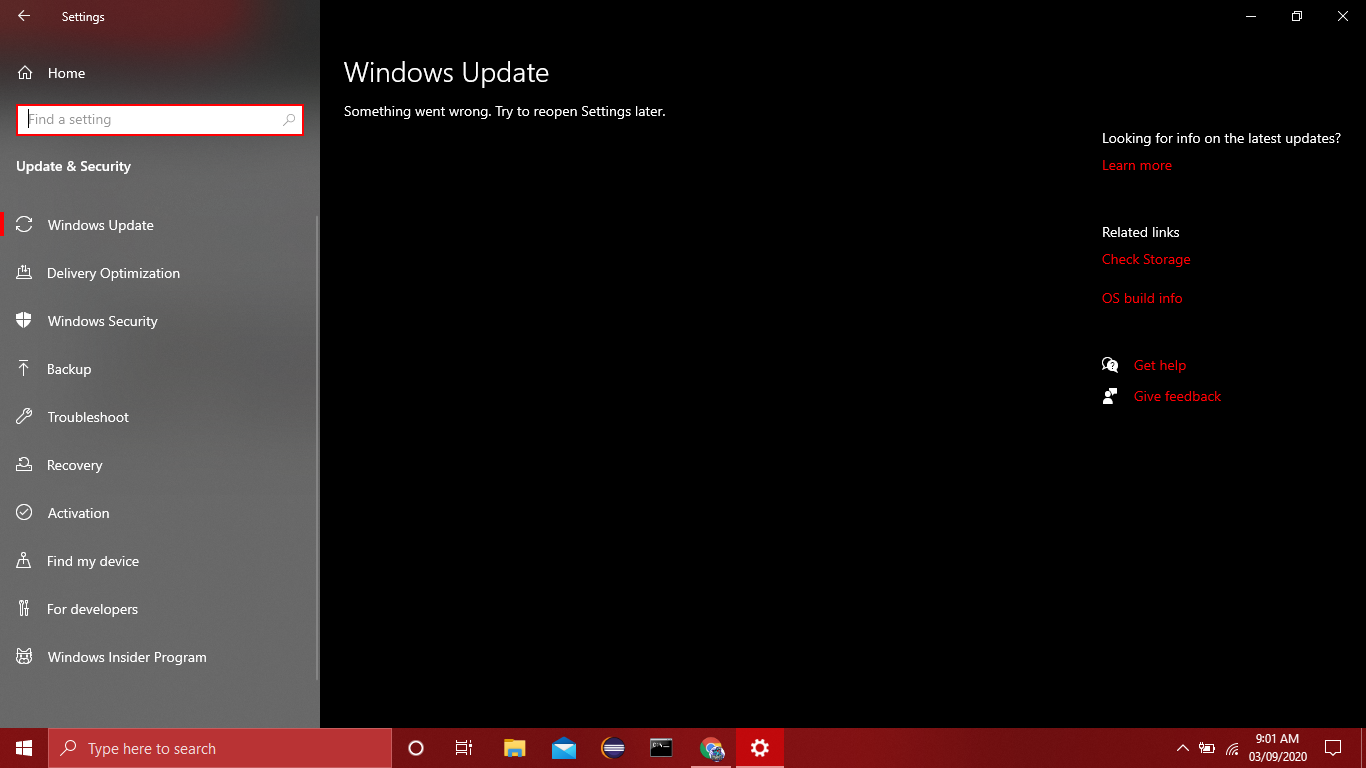Click the Get help chat bubble icon

click(x=1110, y=365)
